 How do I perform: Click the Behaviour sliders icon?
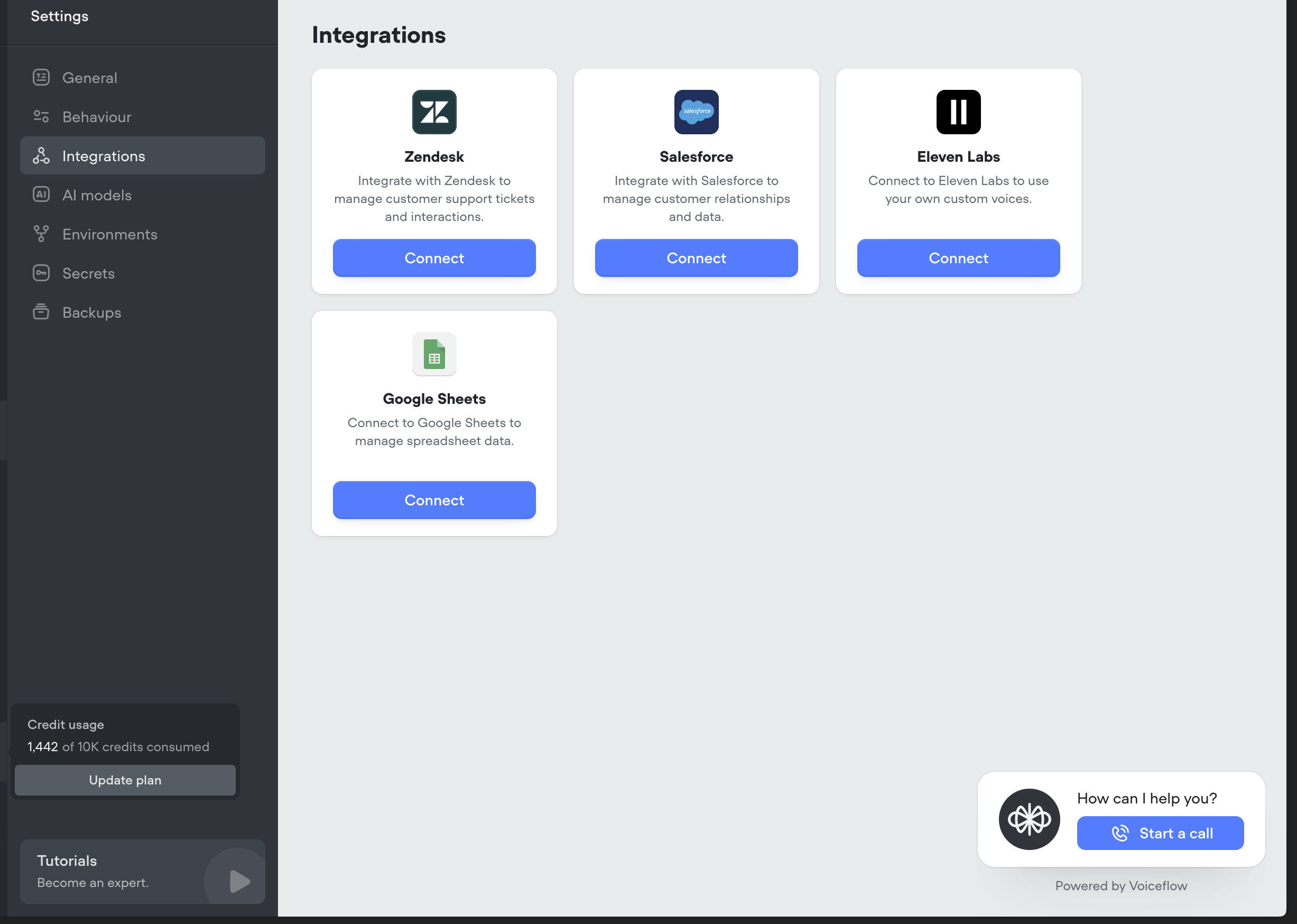41,117
